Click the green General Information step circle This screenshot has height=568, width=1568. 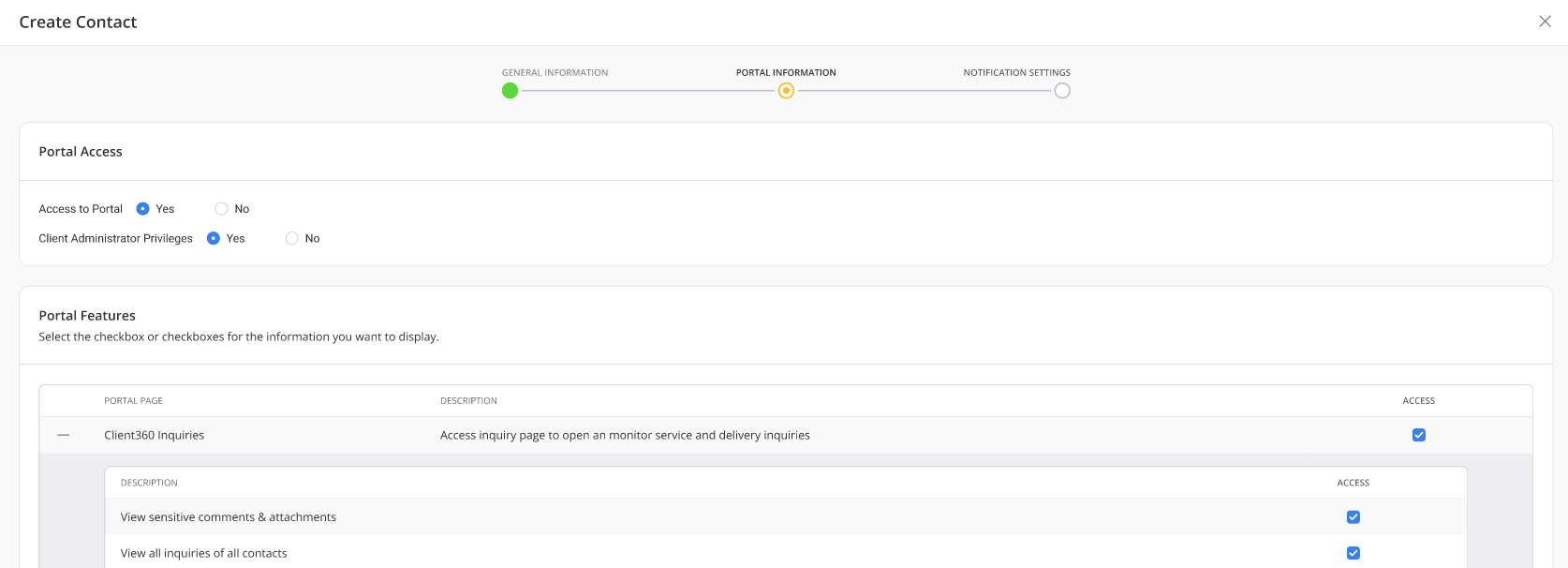coord(510,91)
